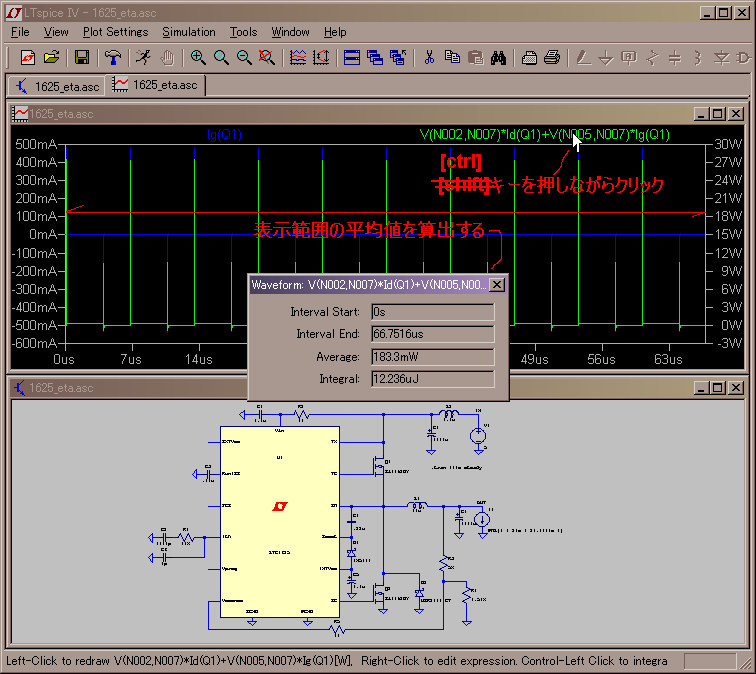
Task: Click the Average value field showing 183.3mW
Action: 432,357
